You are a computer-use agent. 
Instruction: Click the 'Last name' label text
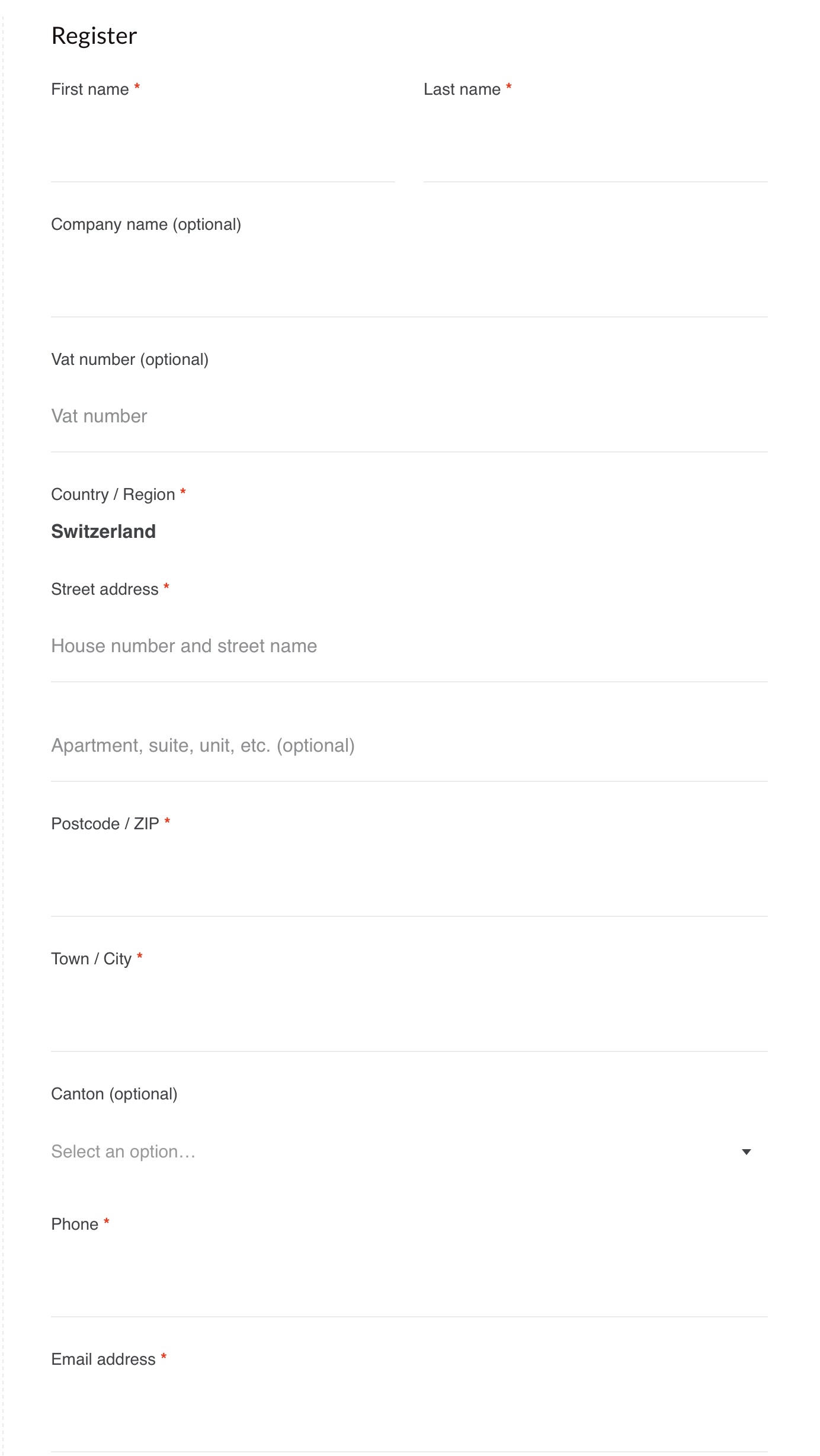pos(462,89)
